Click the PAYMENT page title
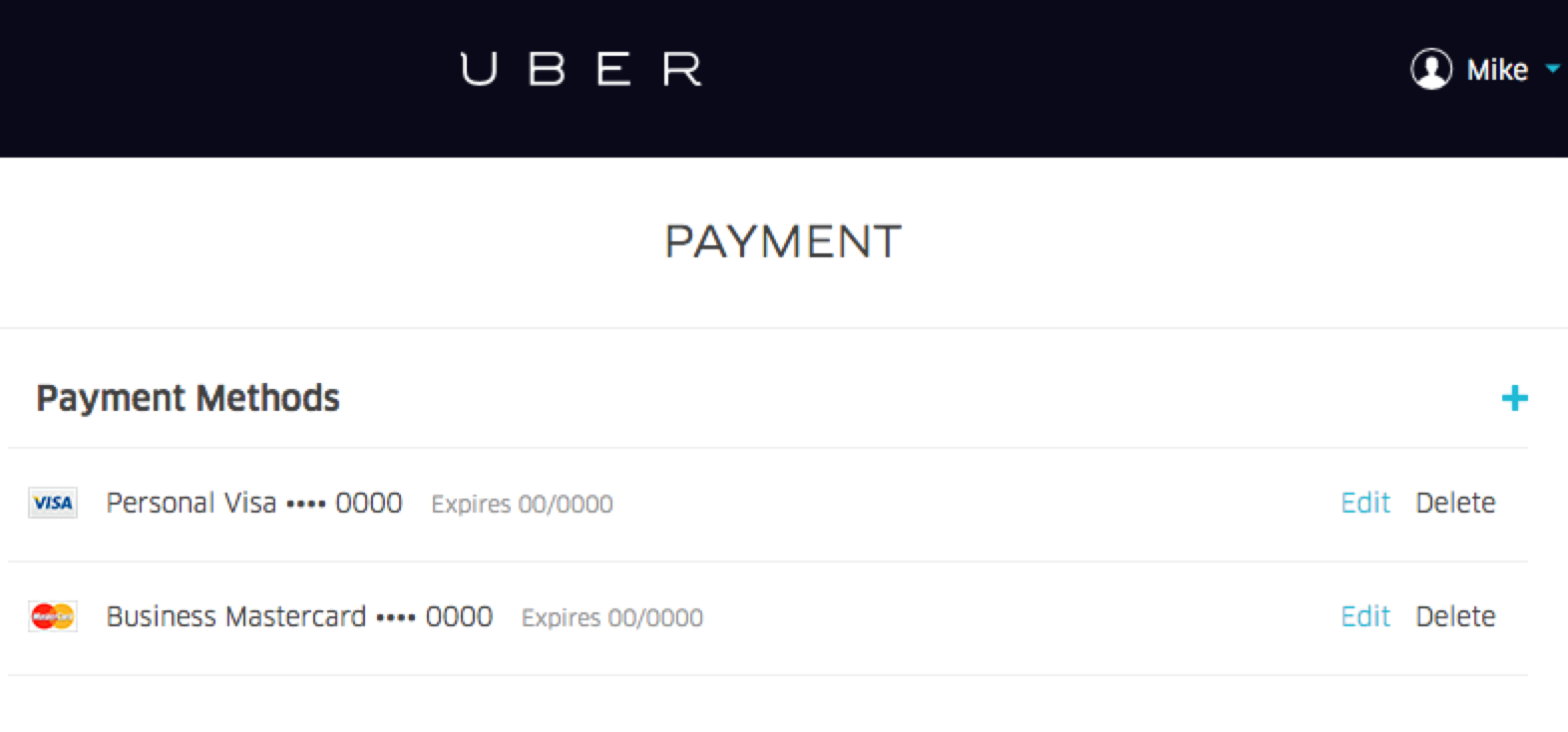 (783, 242)
